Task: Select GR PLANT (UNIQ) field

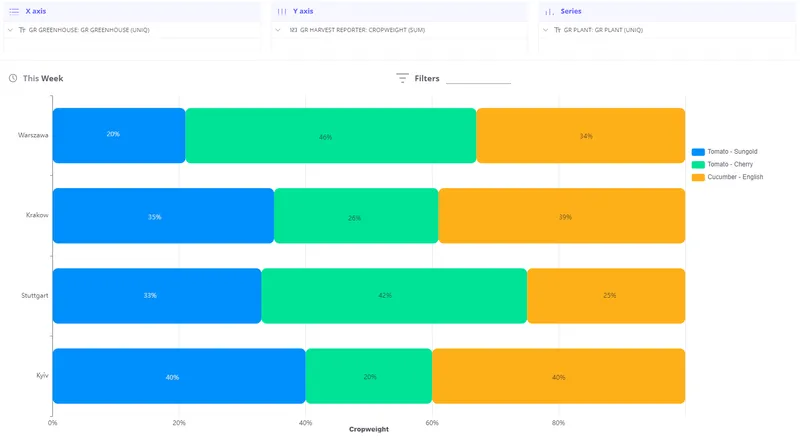Action: pyautogui.click(x=603, y=30)
